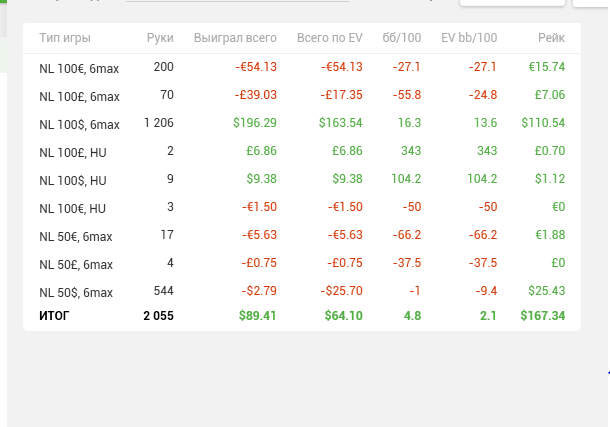Click the Рейк column header
Screen dimensions: 610x427
(549, 38)
